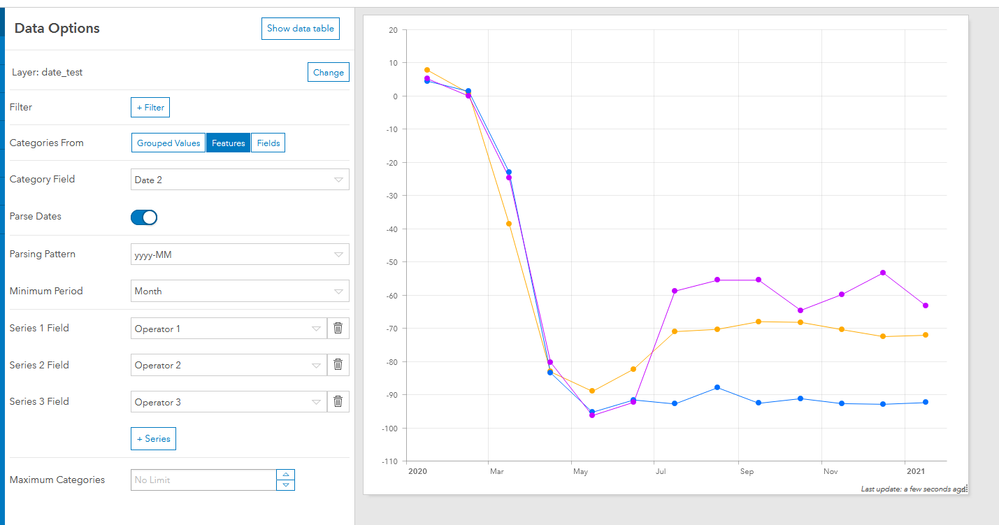The width and height of the screenshot is (999, 525).
Task: Click trash icon next to Operator 3
Action: 338,402
